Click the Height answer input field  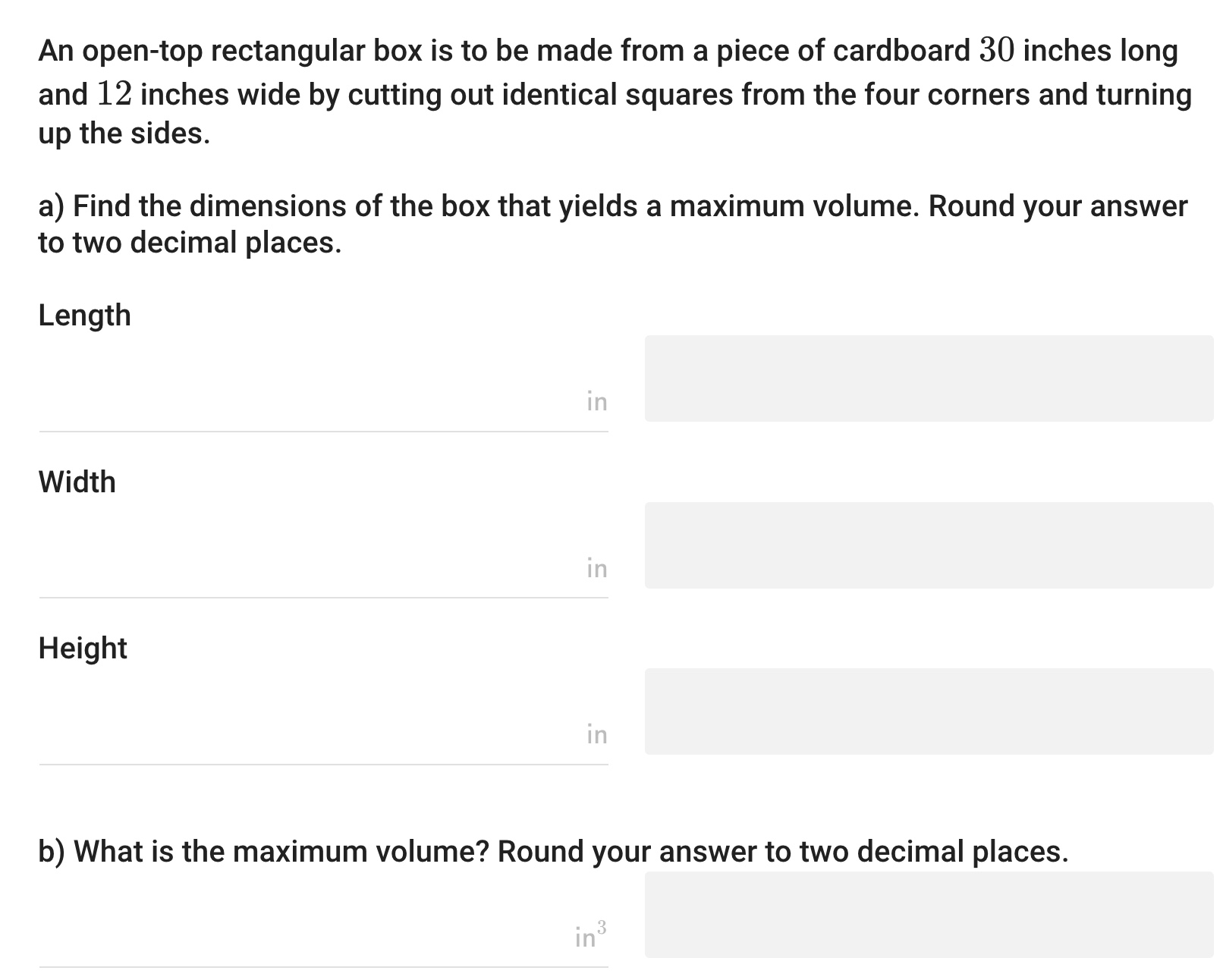pyautogui.click(x=303, y=728)
